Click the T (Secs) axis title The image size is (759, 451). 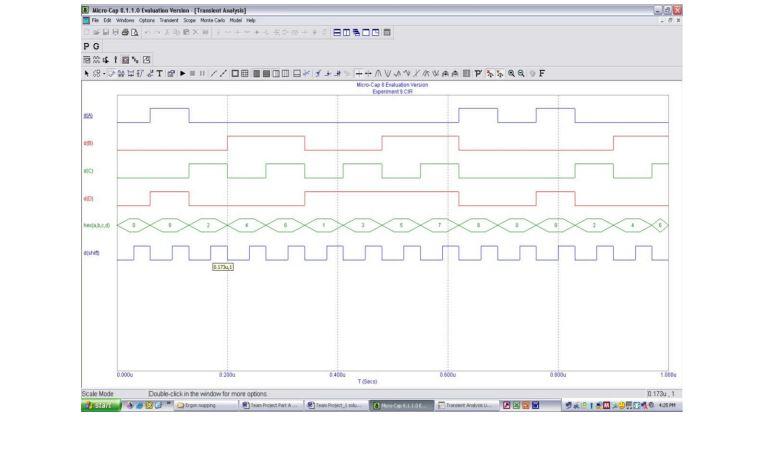[367, 382]
